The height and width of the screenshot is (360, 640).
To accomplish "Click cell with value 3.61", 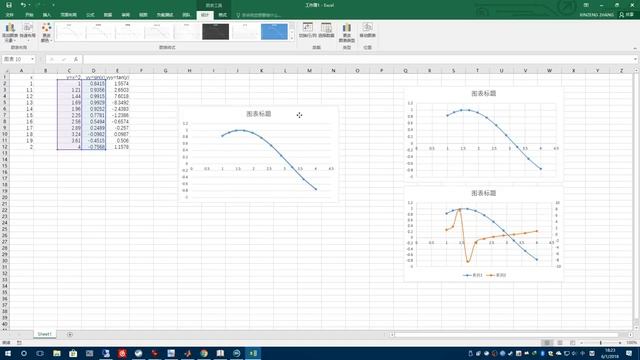I will coord(69,141).
